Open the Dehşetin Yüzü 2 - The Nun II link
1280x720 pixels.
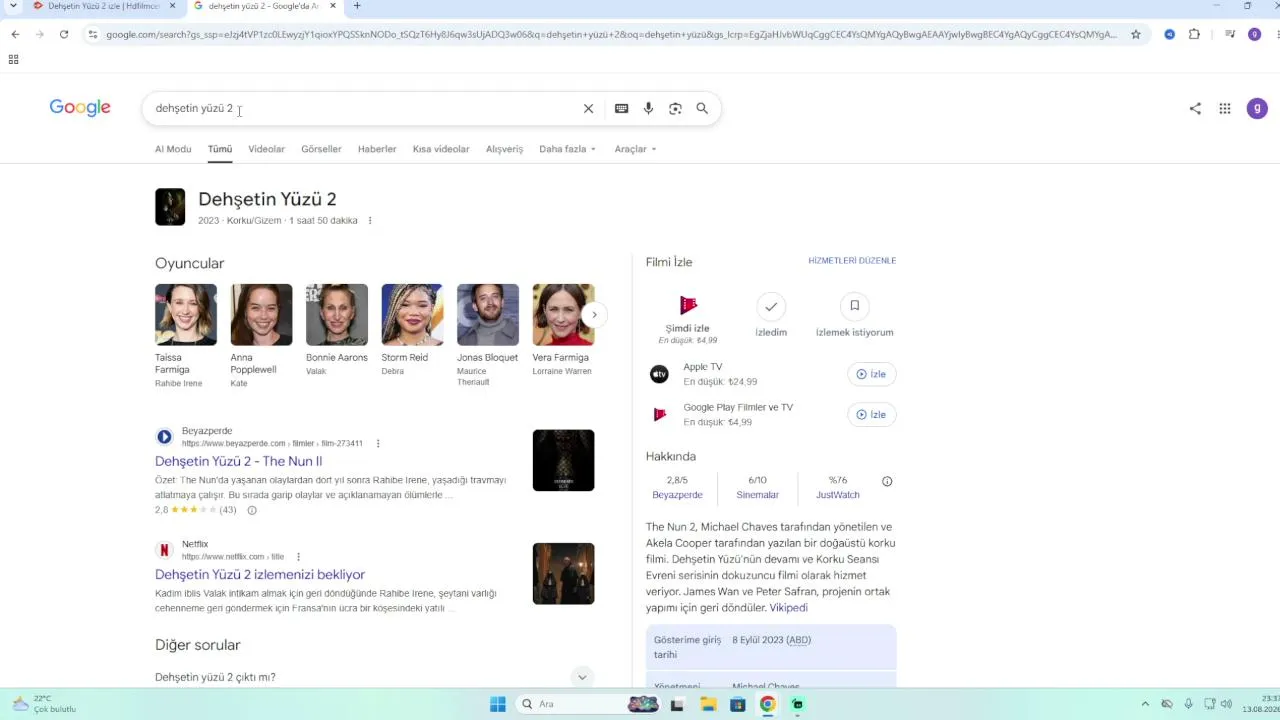(238, 461)
